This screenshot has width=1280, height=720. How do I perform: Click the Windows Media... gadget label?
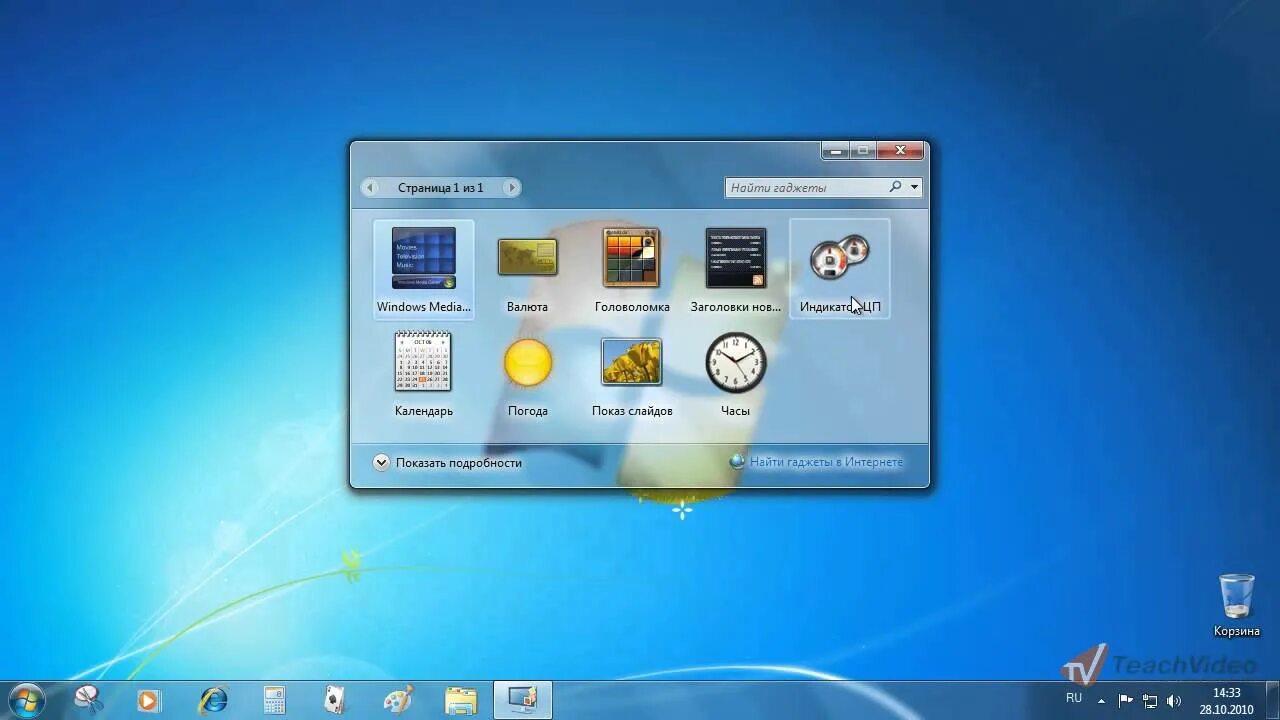(423, 307)
